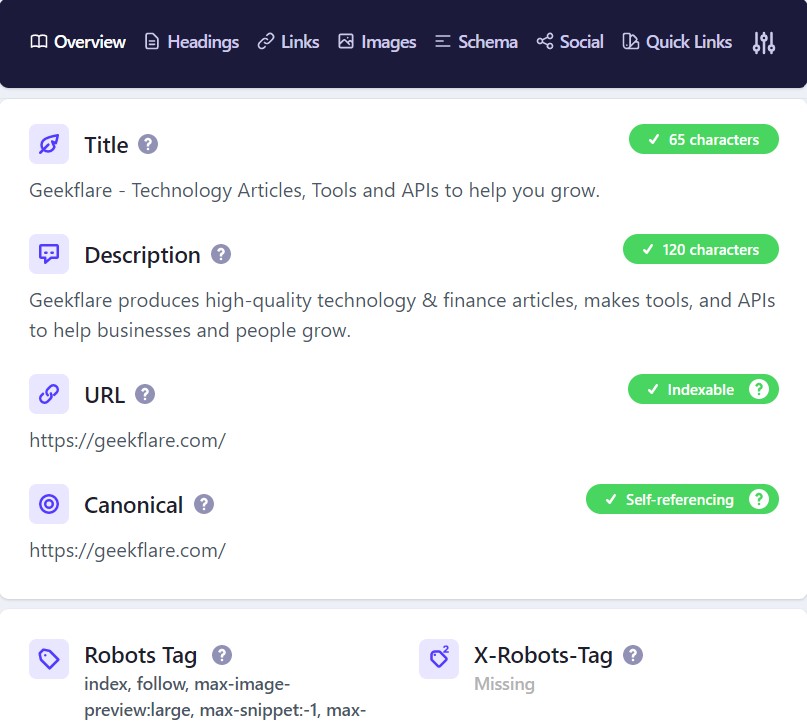Switch to the Headings tab
Image resolution: width=807 pixels, height=726 pixels.
tap(192, 42)
